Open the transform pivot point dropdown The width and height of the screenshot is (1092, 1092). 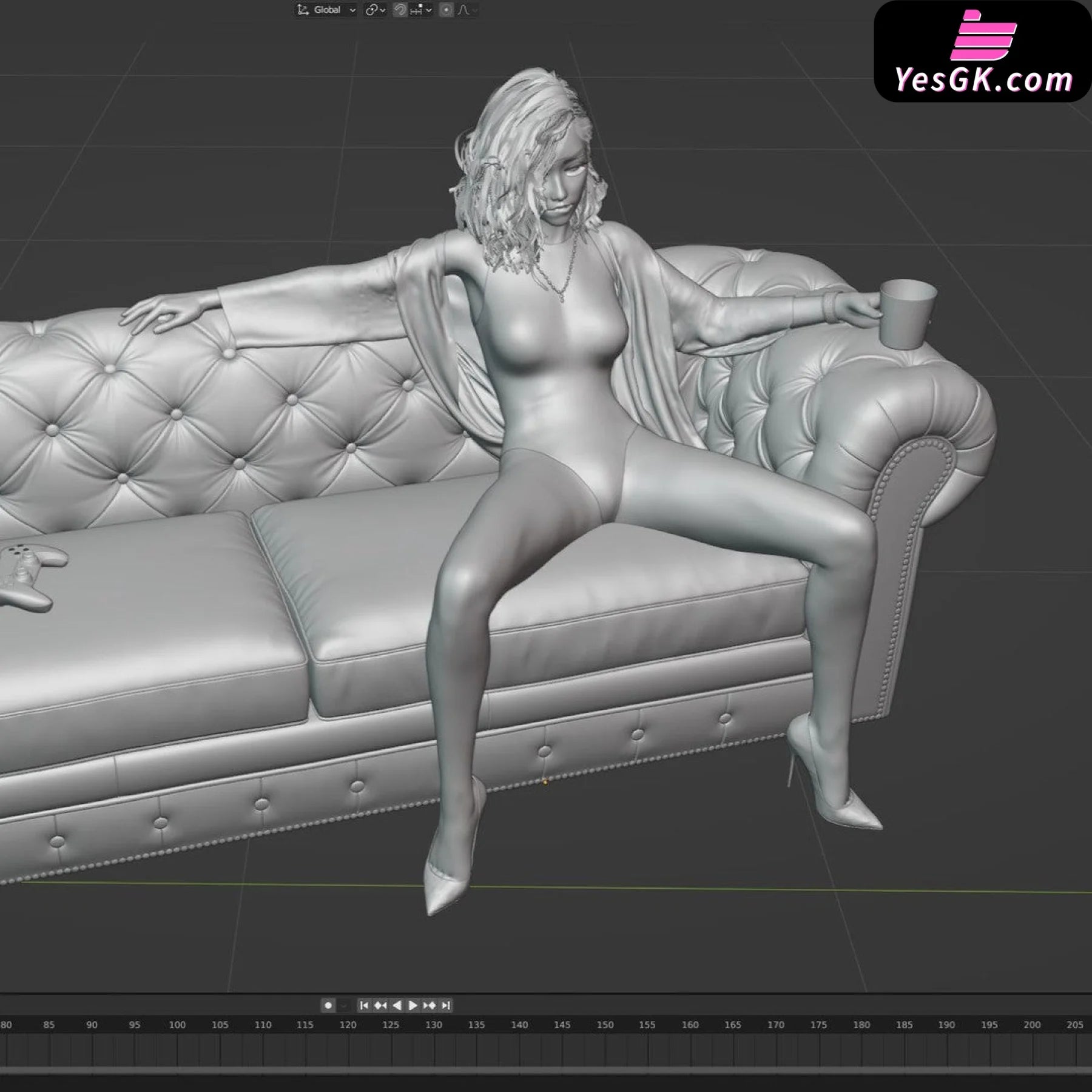375,10
